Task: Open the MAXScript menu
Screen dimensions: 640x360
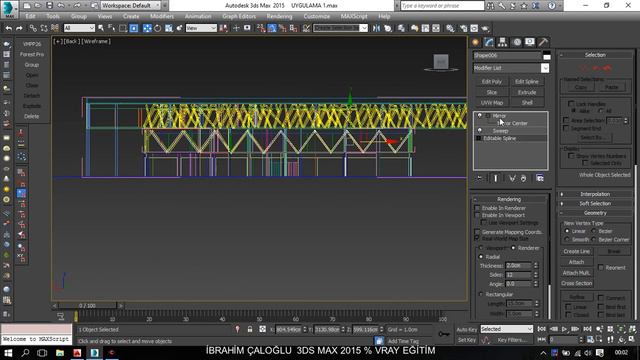Action: (x=354, y=16)
